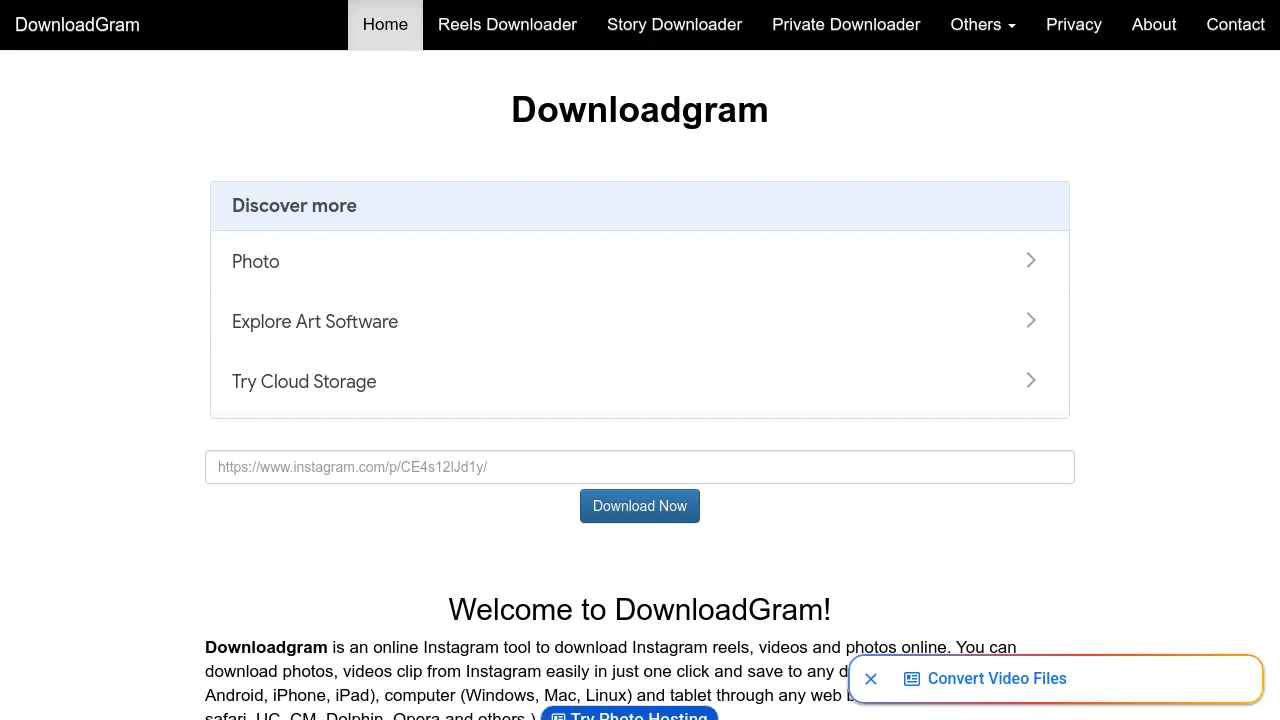This screenshot has height=720, width=1280.
Task: Focus the Instagram URL input field
Action: (640, 467)
